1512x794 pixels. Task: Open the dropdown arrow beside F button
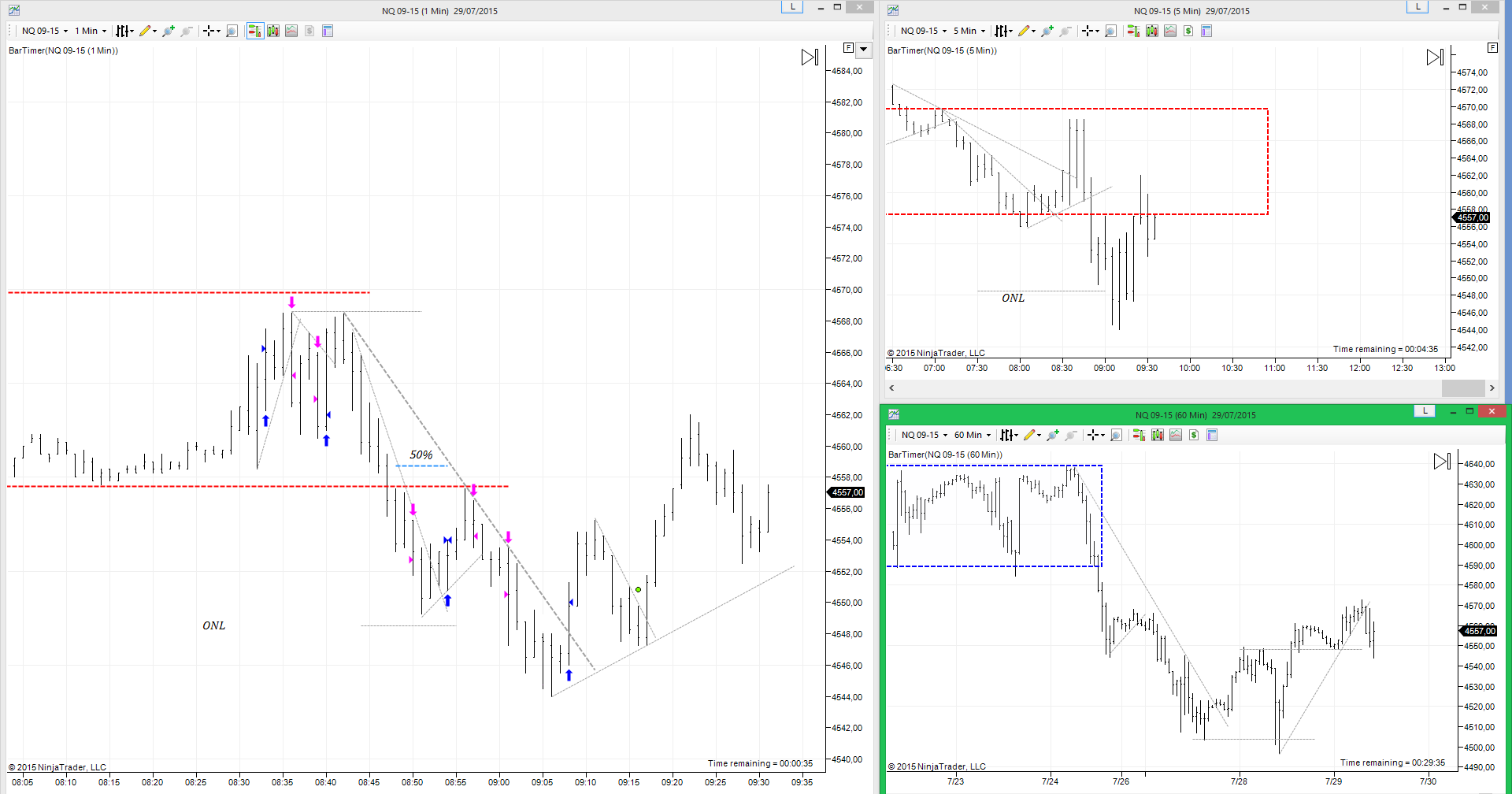click(x=864, y=49)
